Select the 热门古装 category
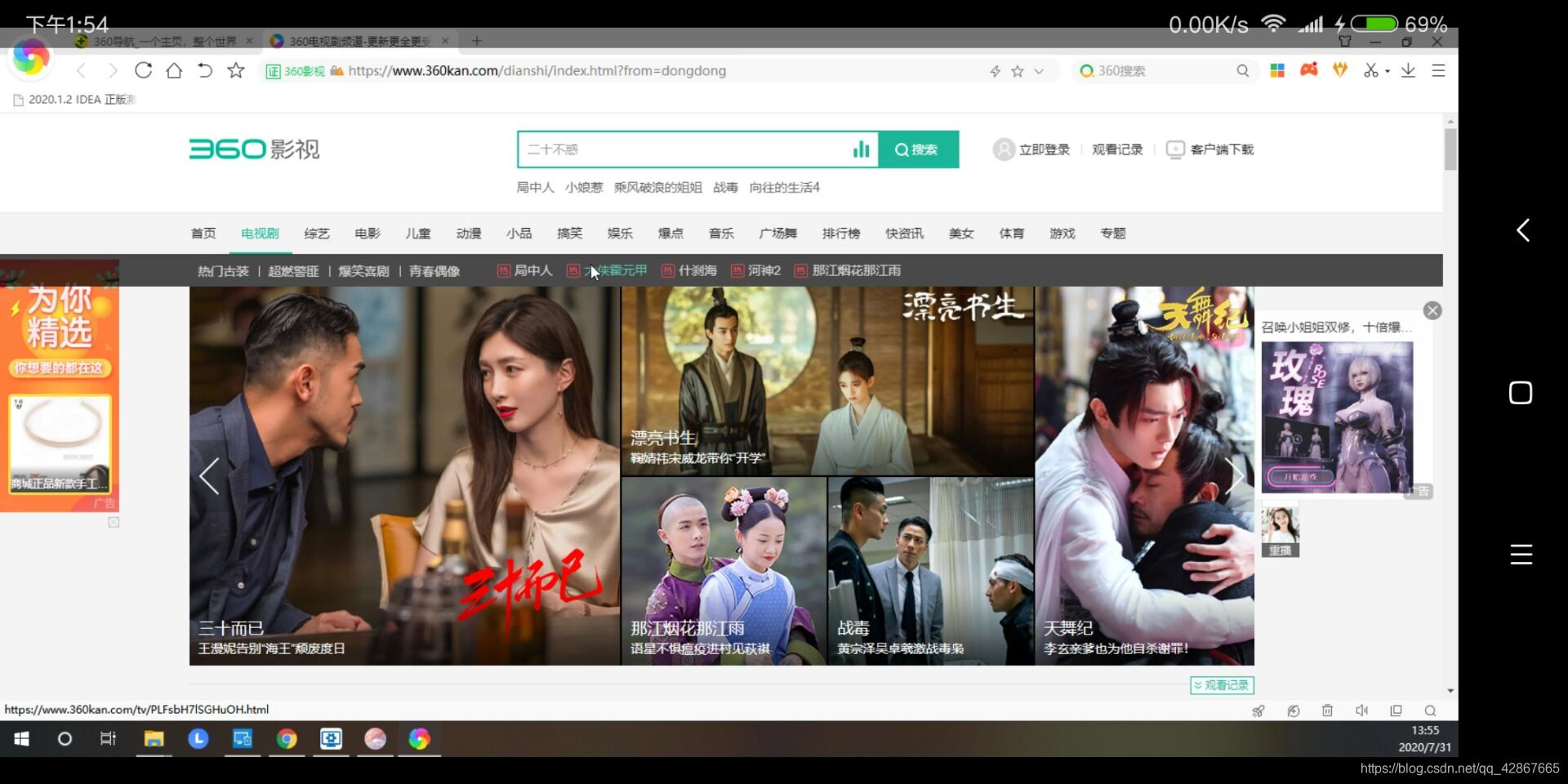The width and height of the screenshot is (1568, 784). tap(223, 271)
